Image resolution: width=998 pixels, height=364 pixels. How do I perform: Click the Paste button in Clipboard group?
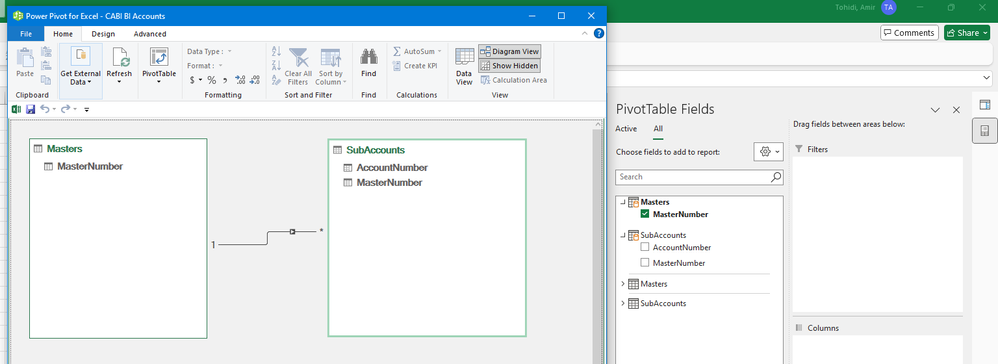point(25,62)
